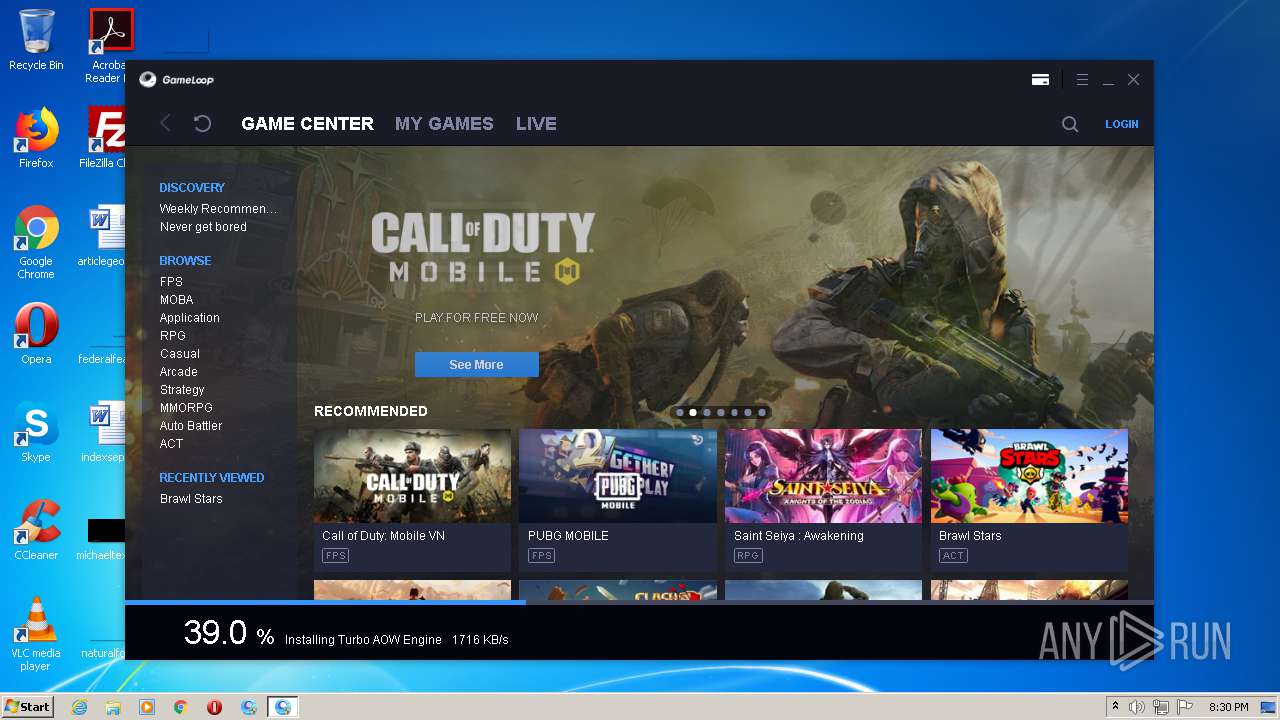
Task: Click the refresh icon in GameLoop
Action: [x=202, y=123]
